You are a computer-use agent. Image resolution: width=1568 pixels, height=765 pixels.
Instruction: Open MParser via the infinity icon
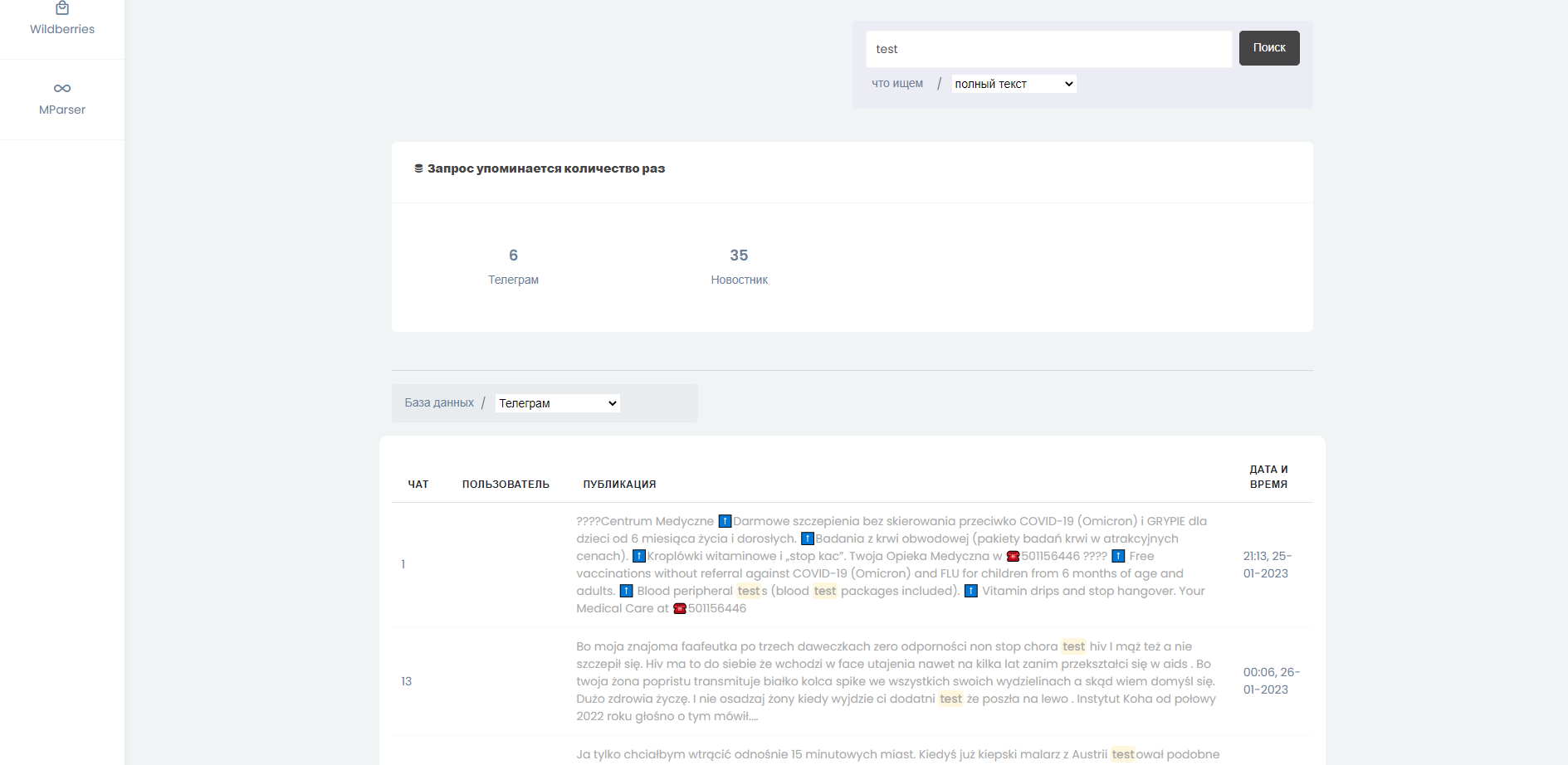[62, 88]
